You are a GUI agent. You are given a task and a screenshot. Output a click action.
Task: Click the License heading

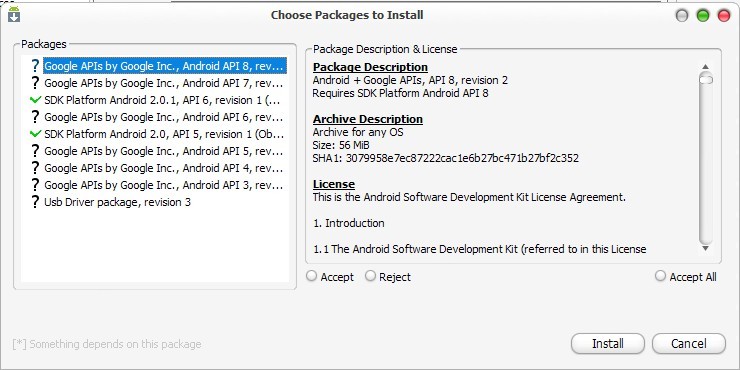pyautogui.click(x=334, y=184)
